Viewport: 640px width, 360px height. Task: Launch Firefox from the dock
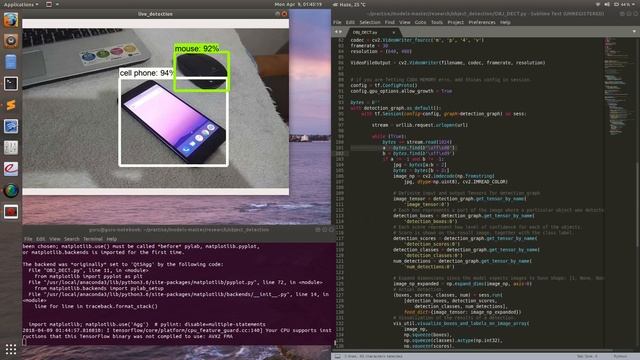[x=11, y=19]
